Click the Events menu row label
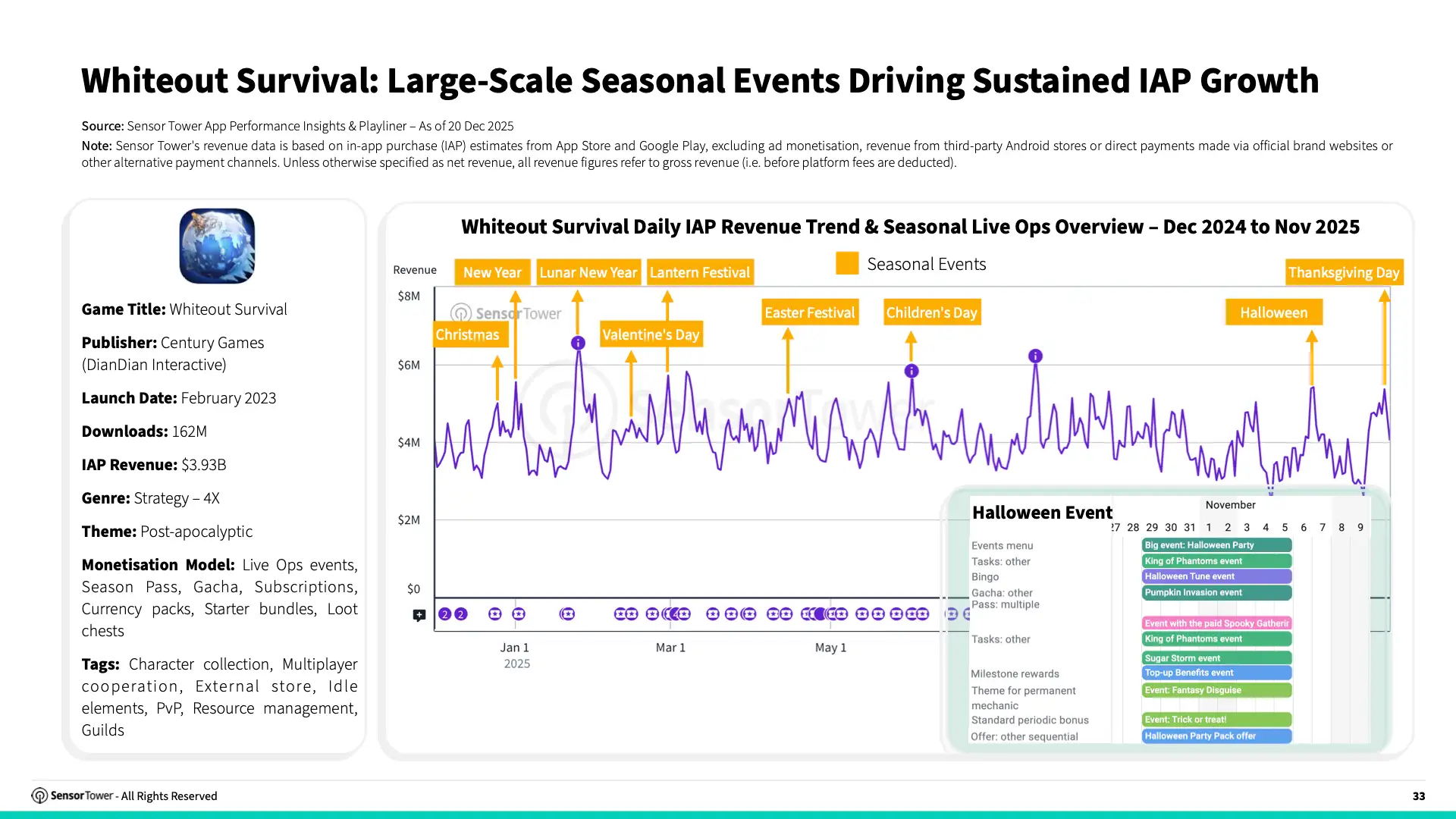1456x819 pixels. [1002, 546]
